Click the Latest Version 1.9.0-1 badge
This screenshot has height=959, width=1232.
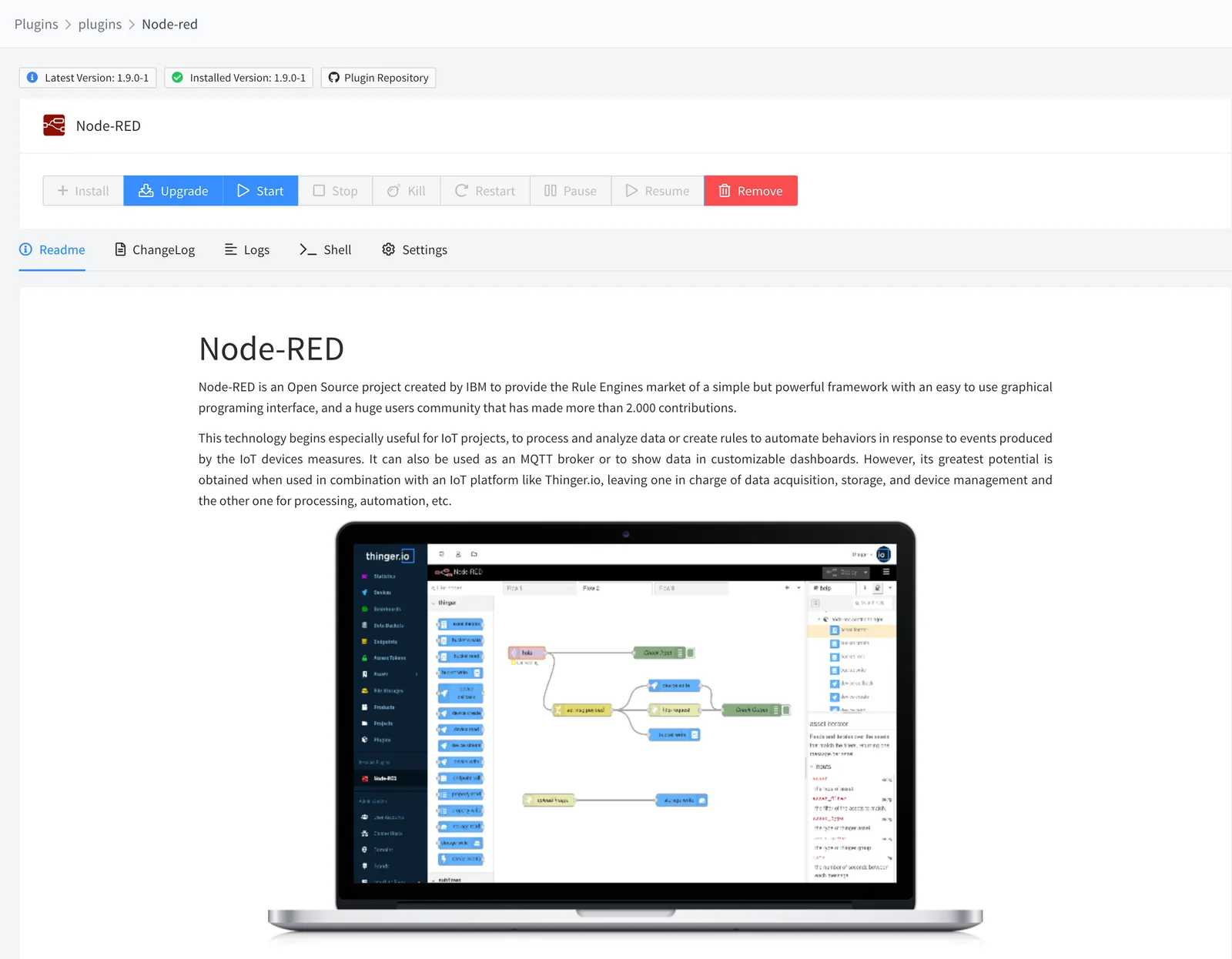coord(88,78)
